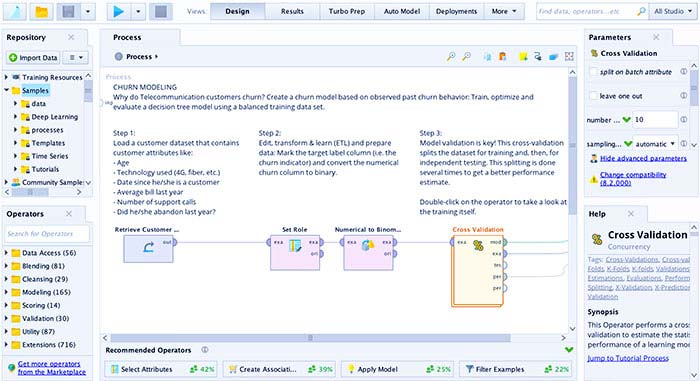This screenshot has height=381, width=700.
Task: Click the Process breadcrumb circle icon
Action: click(x=118, y=57)
